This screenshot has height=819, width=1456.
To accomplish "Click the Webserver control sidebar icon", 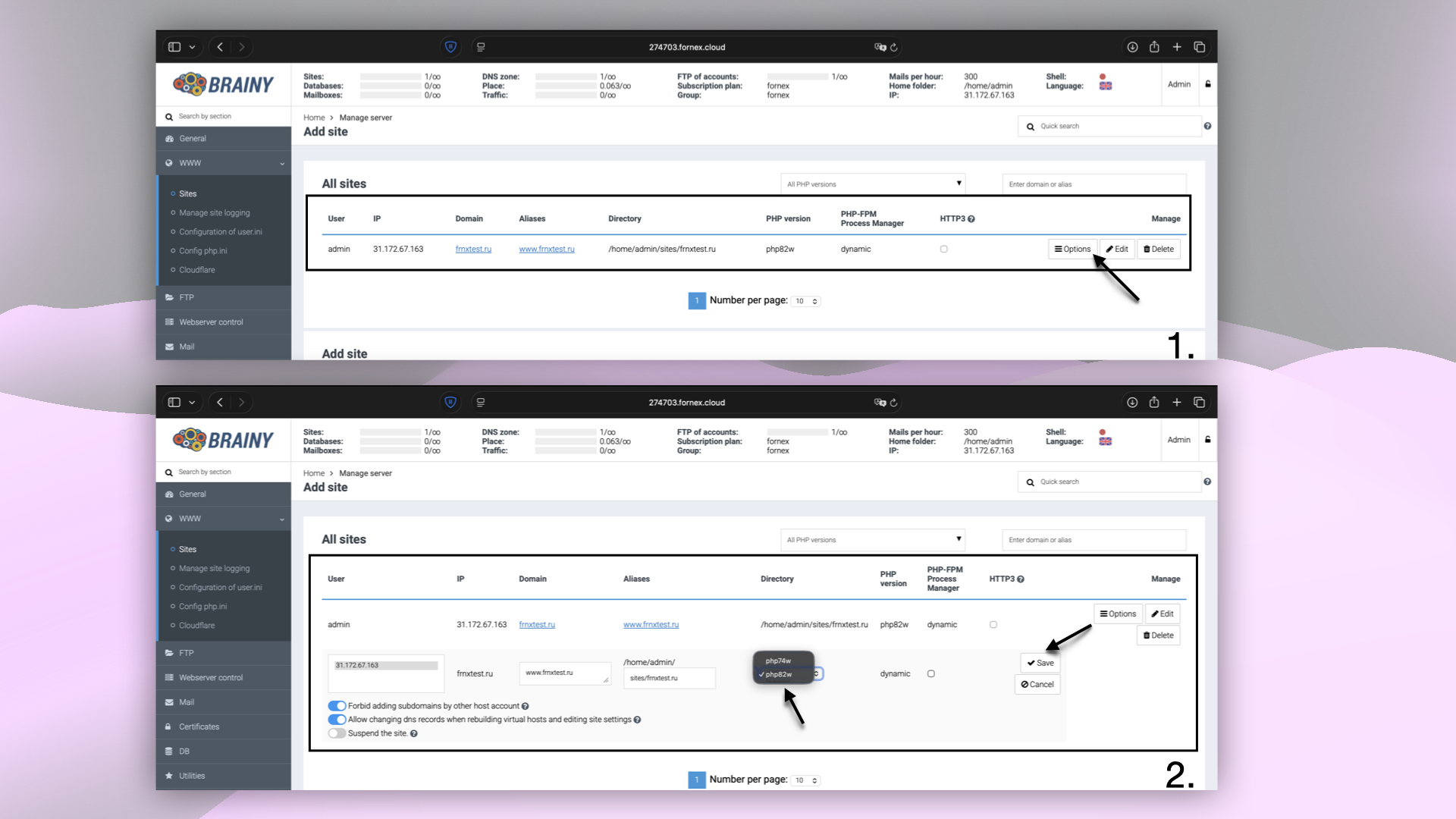I will tap(168, 677).
